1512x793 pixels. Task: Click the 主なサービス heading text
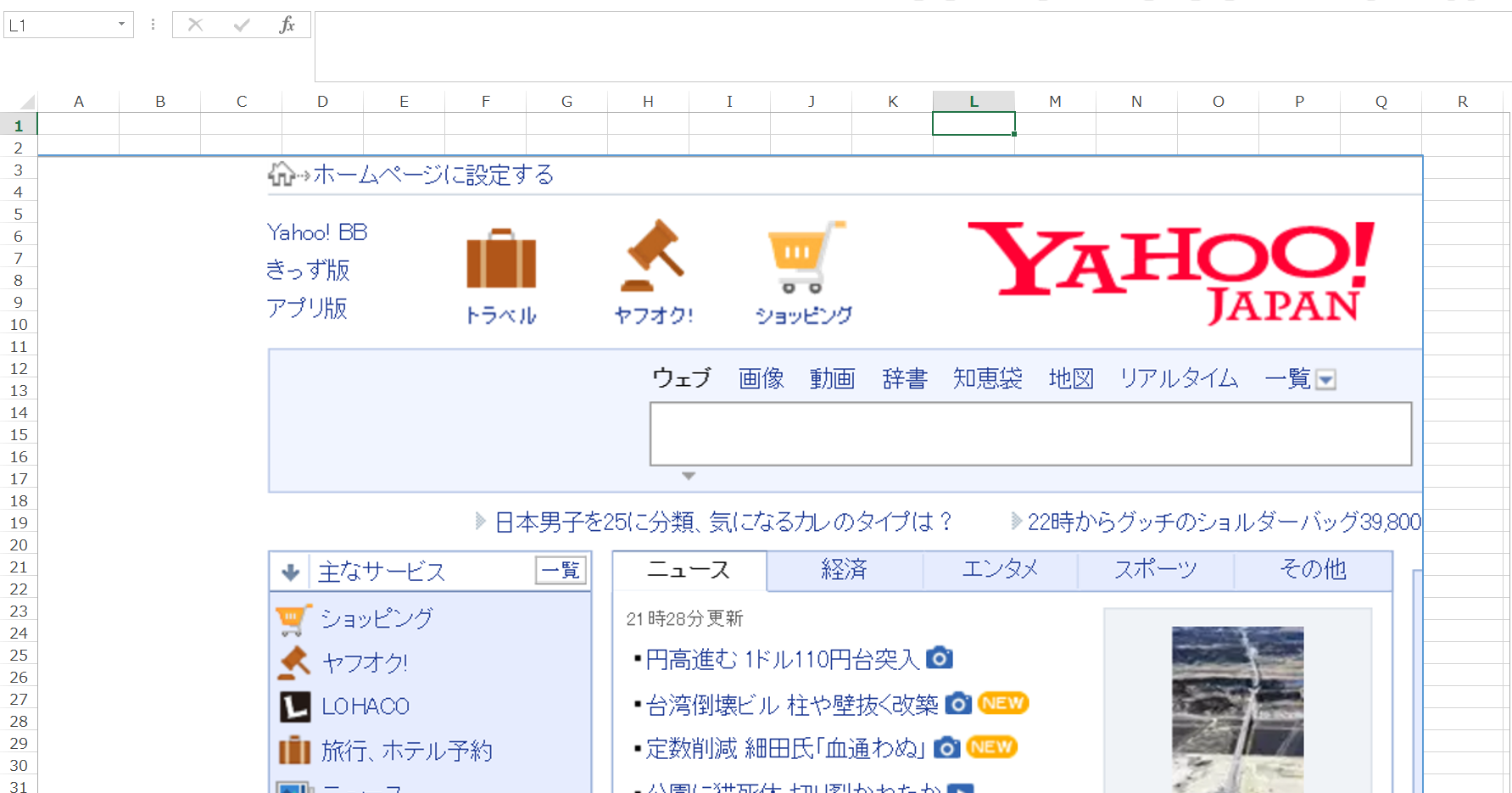(382, 572)
